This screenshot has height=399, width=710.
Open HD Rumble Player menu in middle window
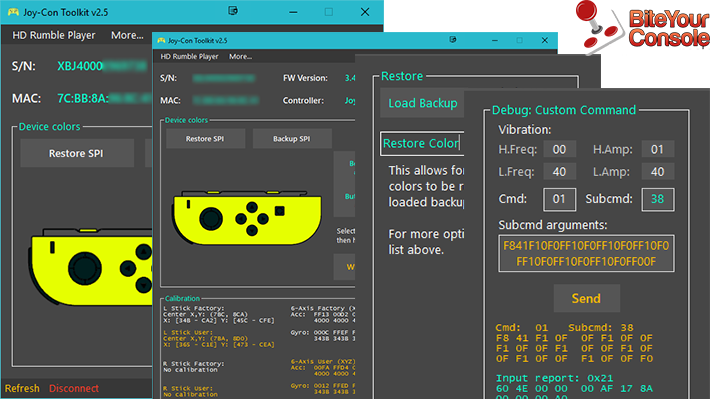[x=189, y=57]
